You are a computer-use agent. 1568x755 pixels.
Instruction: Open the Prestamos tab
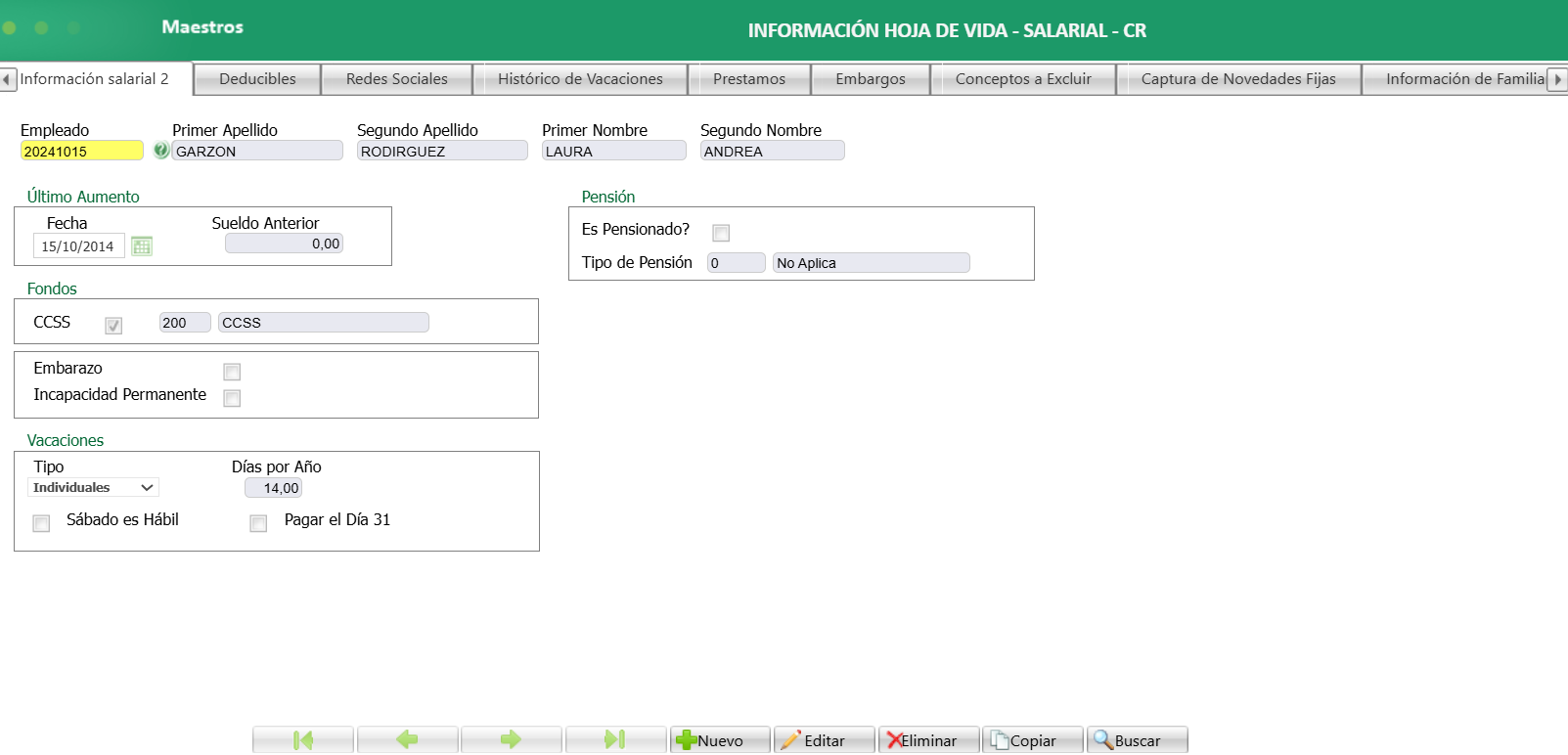tap(749, 79)
